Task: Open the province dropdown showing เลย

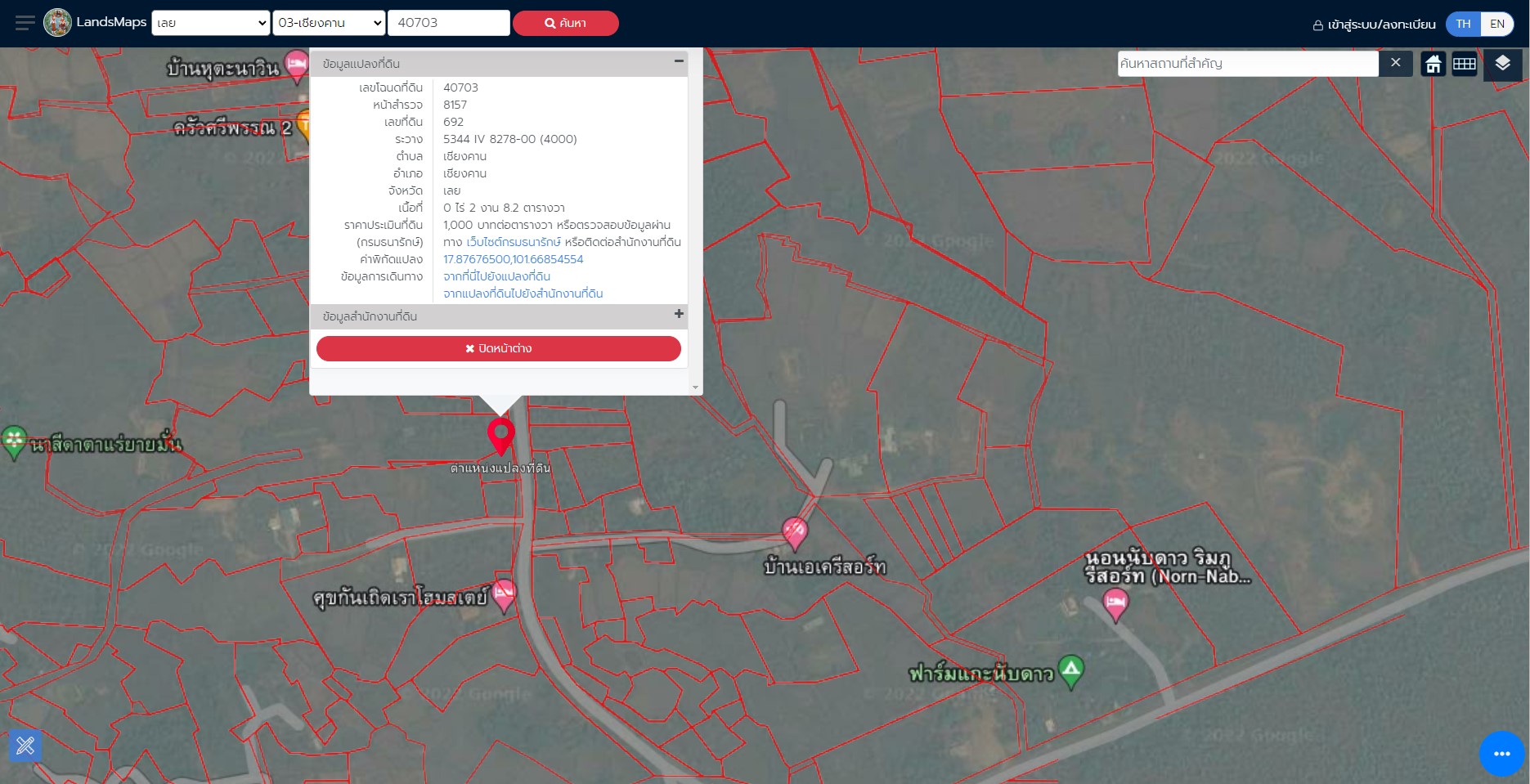Action: click(x=211, y=23)
